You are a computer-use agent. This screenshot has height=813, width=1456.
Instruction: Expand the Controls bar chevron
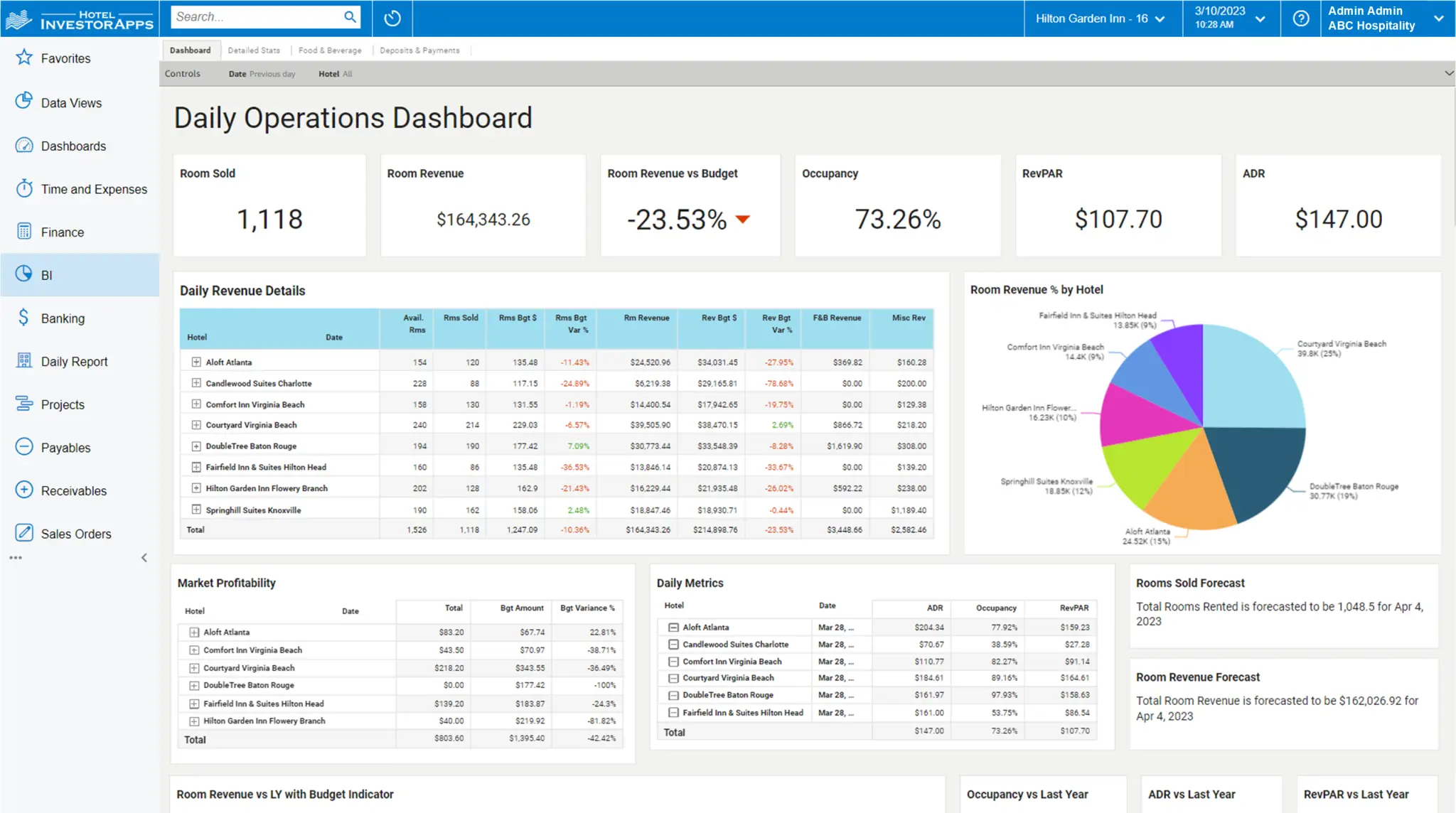click(x=1449, y=73)
